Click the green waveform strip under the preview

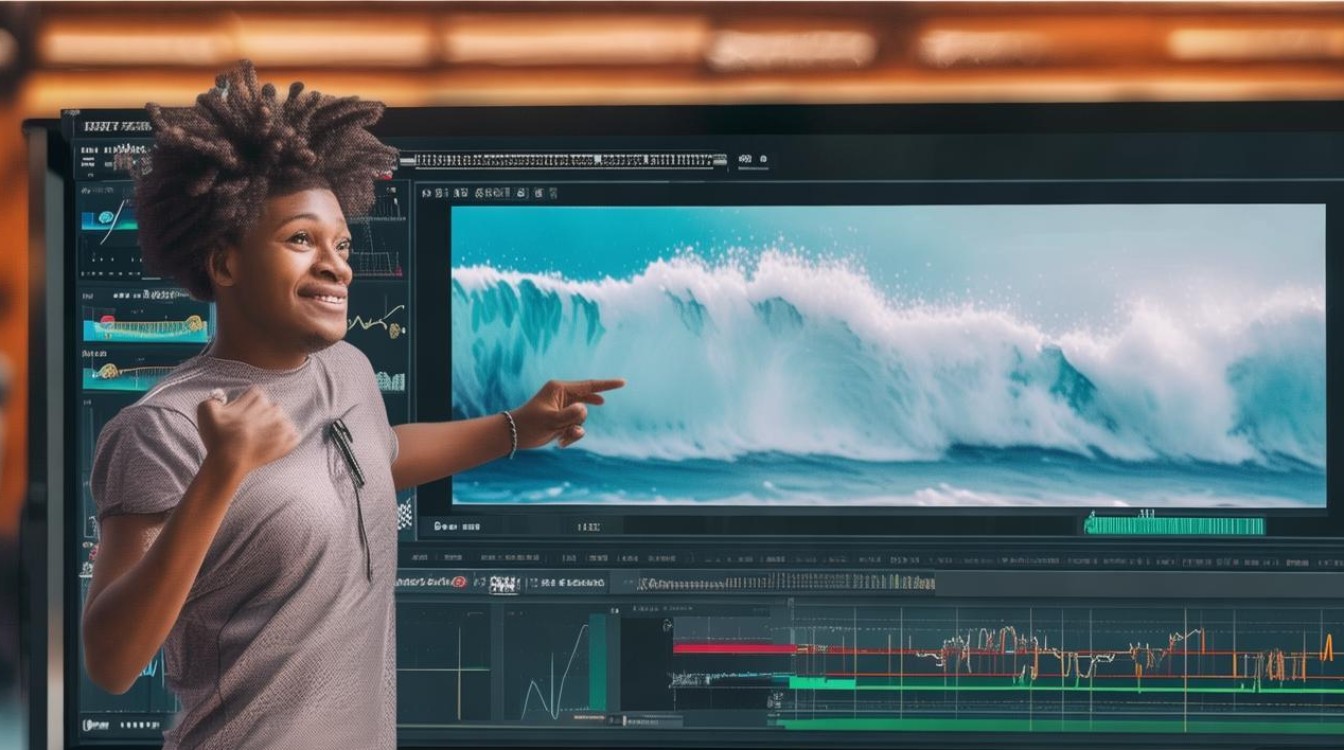click(x=1174, y=525)
